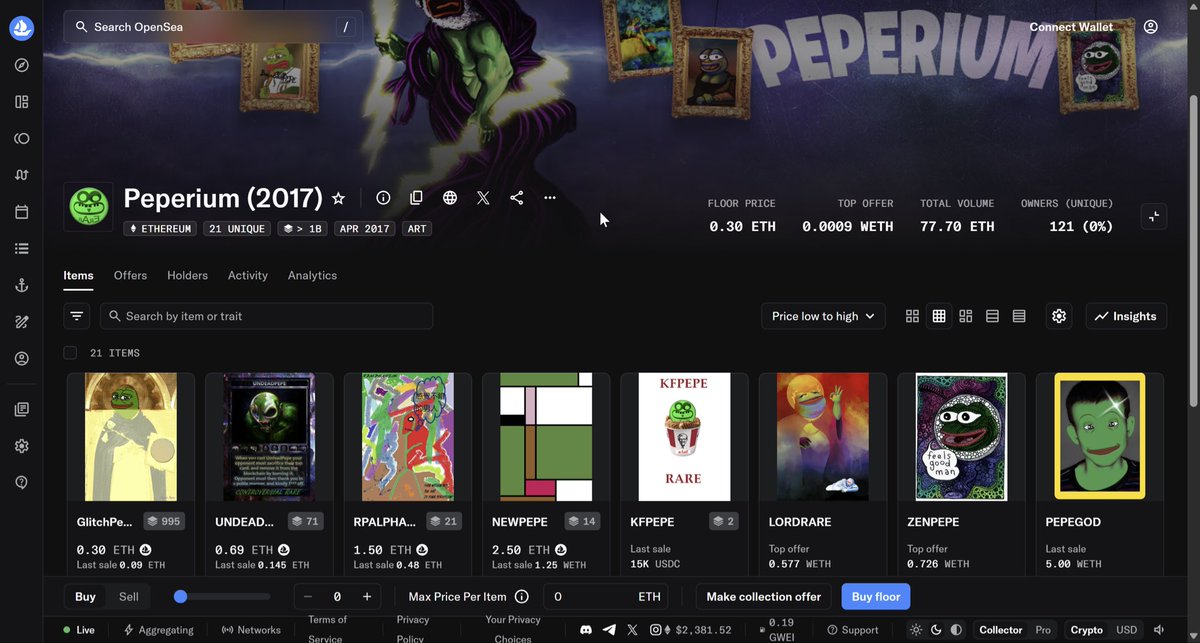
Task: Copy collection contract address icon
Action: (416, 198)
